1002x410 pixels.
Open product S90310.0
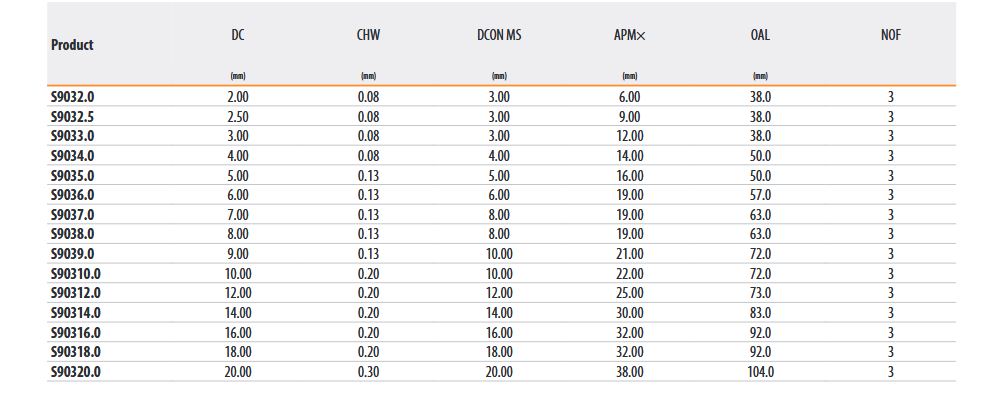75,273
